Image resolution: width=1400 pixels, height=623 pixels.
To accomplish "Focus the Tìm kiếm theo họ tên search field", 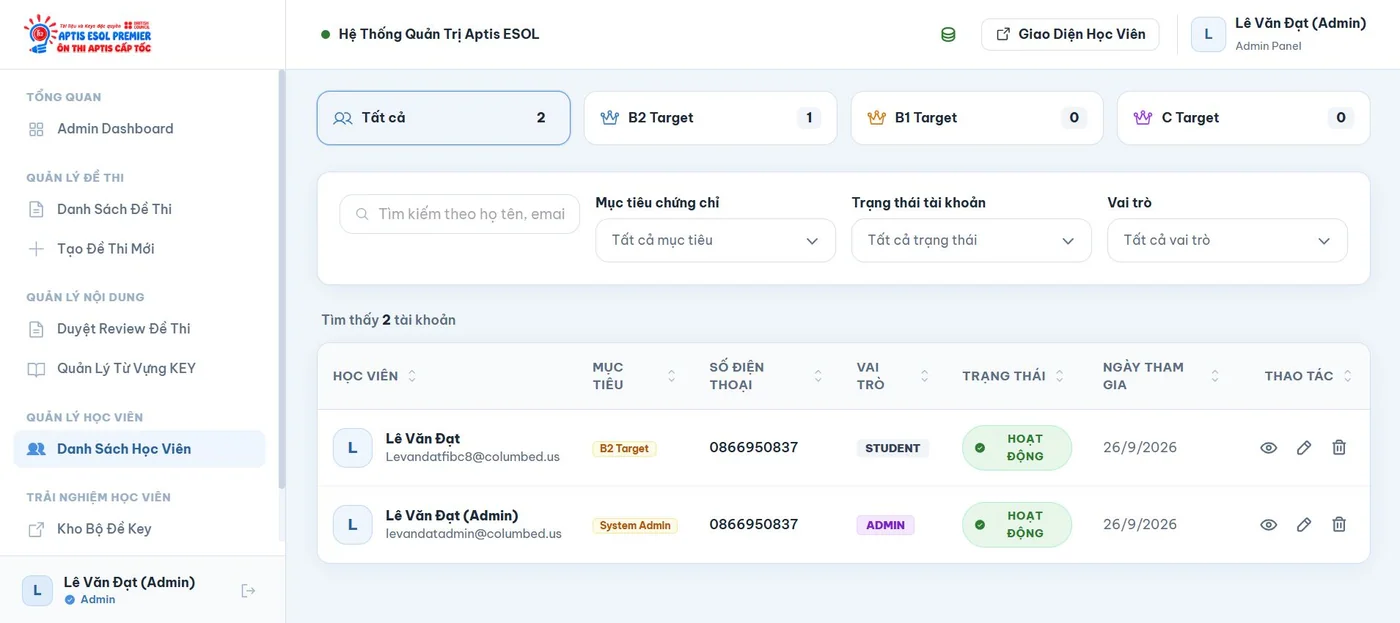I will point(460,214).
